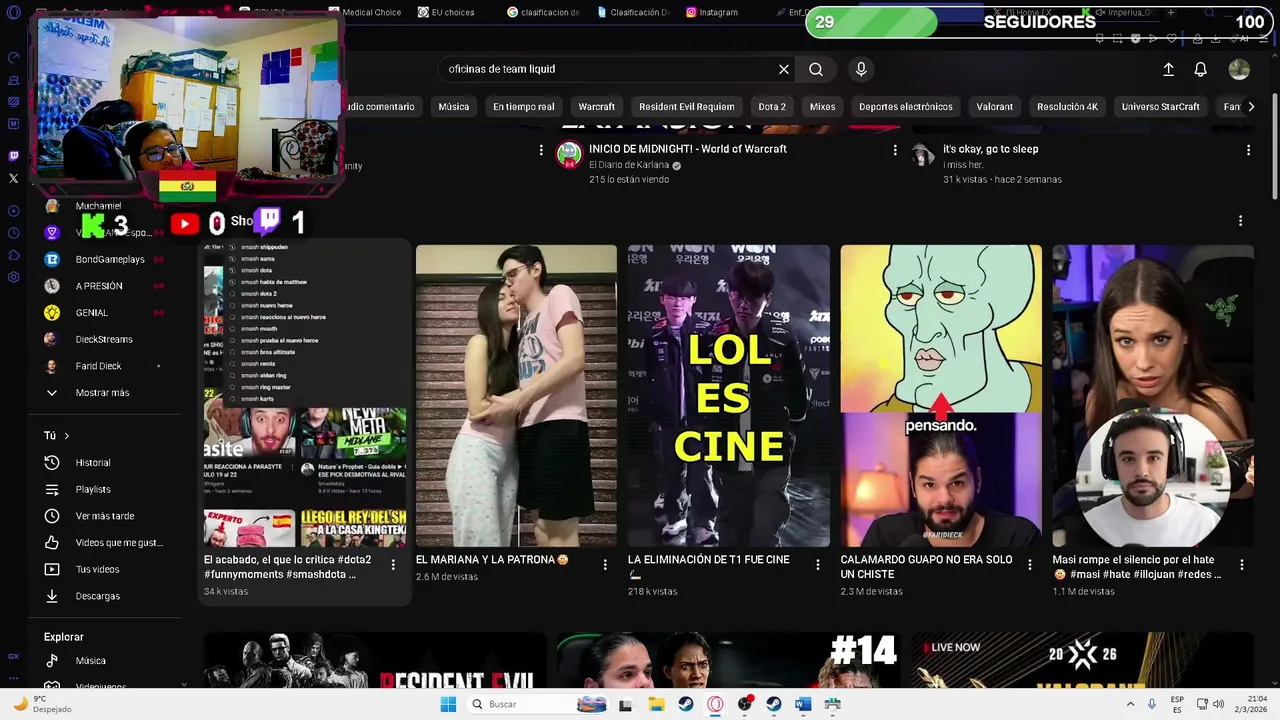Start voice search with microphone icon

pos(861,69)
